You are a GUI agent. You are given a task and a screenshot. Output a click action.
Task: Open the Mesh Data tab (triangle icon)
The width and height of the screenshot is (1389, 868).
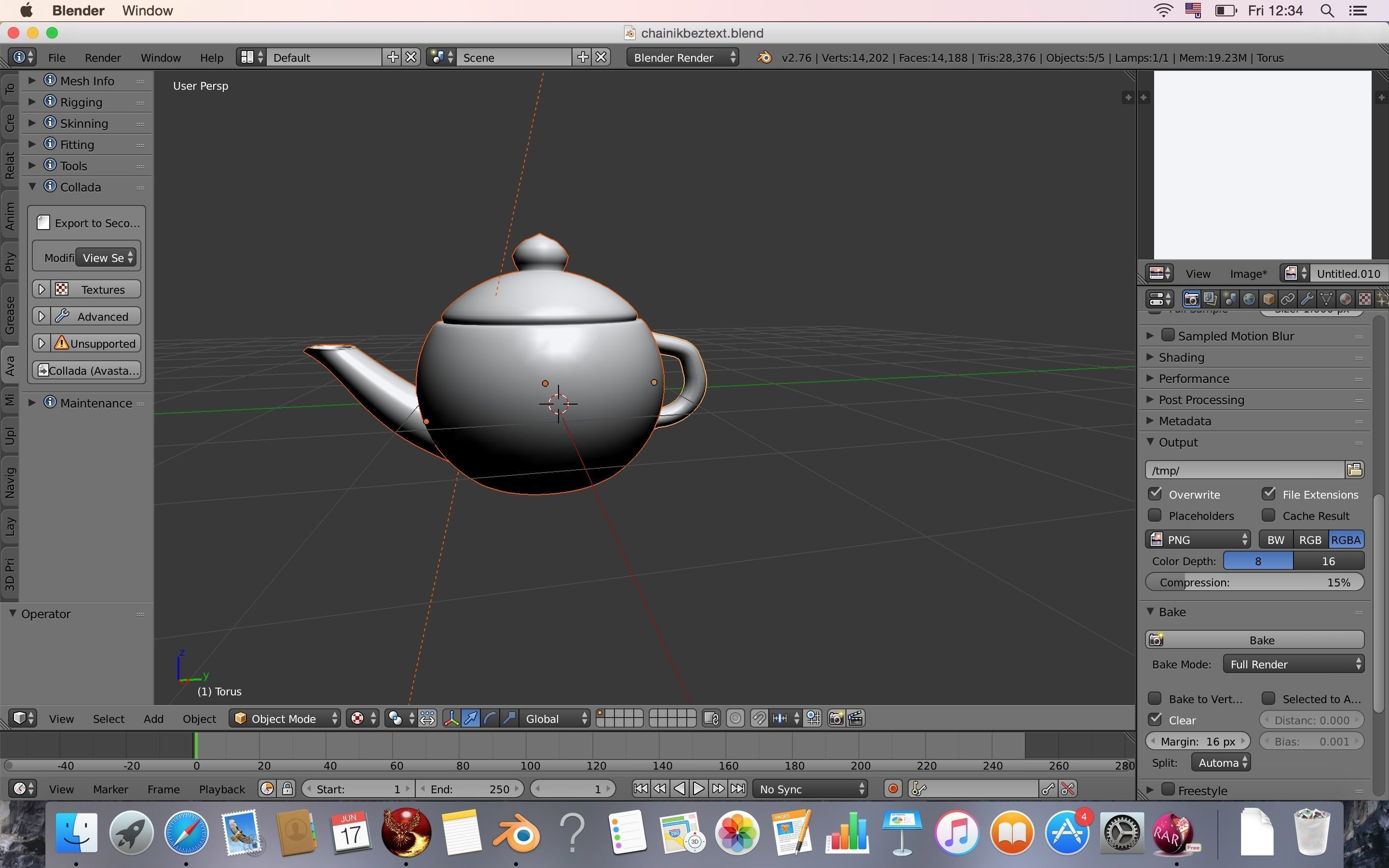(1326, 299)
